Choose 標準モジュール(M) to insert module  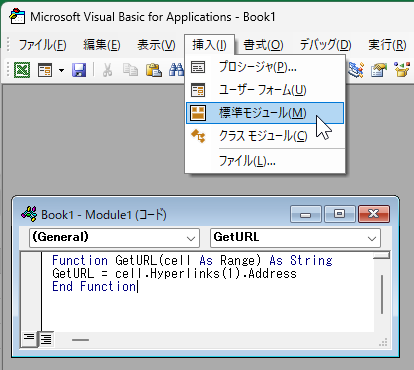coord(265,113)
